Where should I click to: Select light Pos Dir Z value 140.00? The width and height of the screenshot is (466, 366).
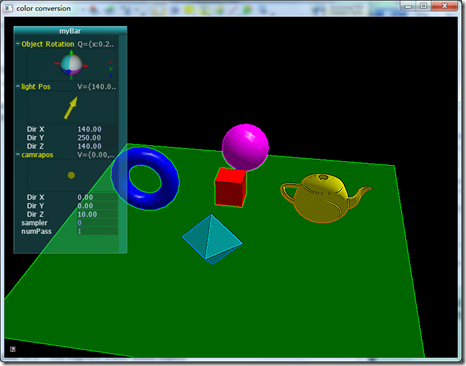pyautogui.click(x=97, y=146)
